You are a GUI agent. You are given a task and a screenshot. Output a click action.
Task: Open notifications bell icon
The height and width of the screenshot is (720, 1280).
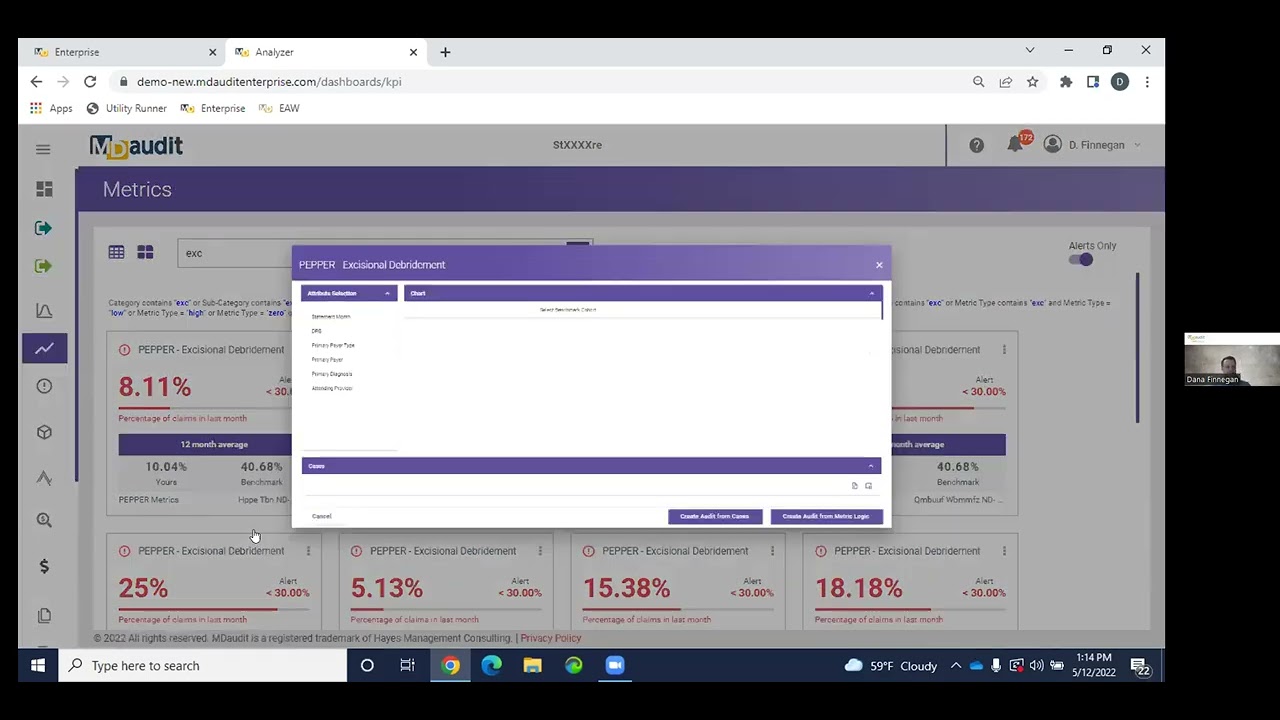(x=1015, y=145)
